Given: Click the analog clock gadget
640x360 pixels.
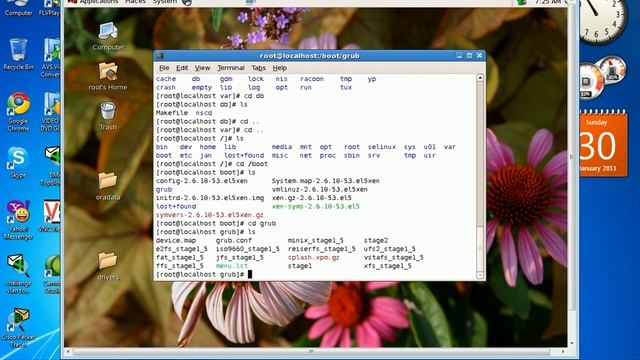Looking at the screenshot, I should coord(602,20).
